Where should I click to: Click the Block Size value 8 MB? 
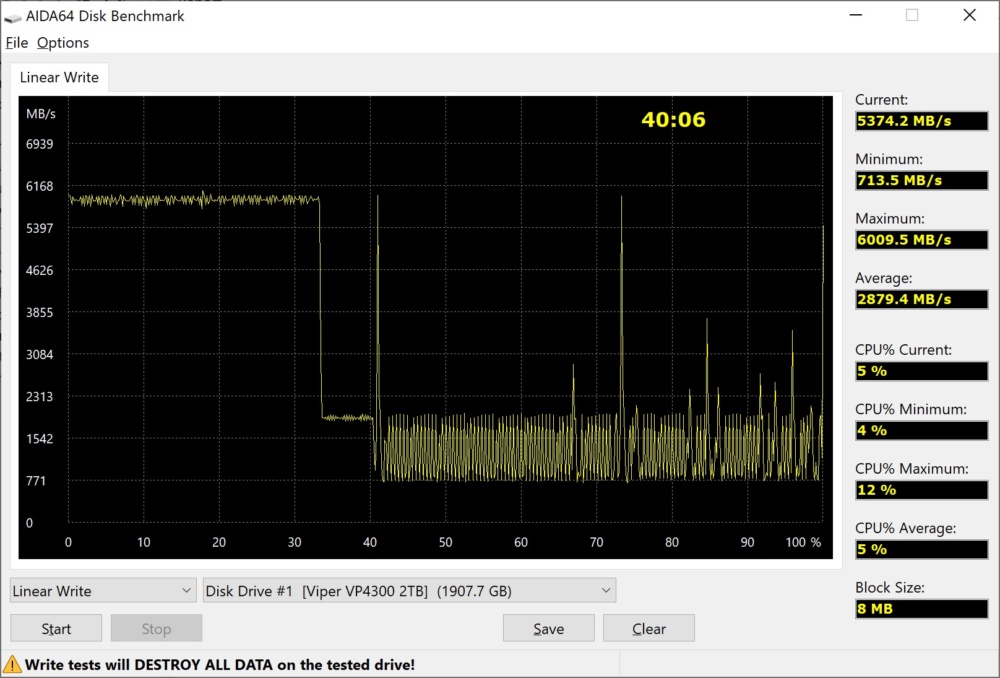pos(922,608)
